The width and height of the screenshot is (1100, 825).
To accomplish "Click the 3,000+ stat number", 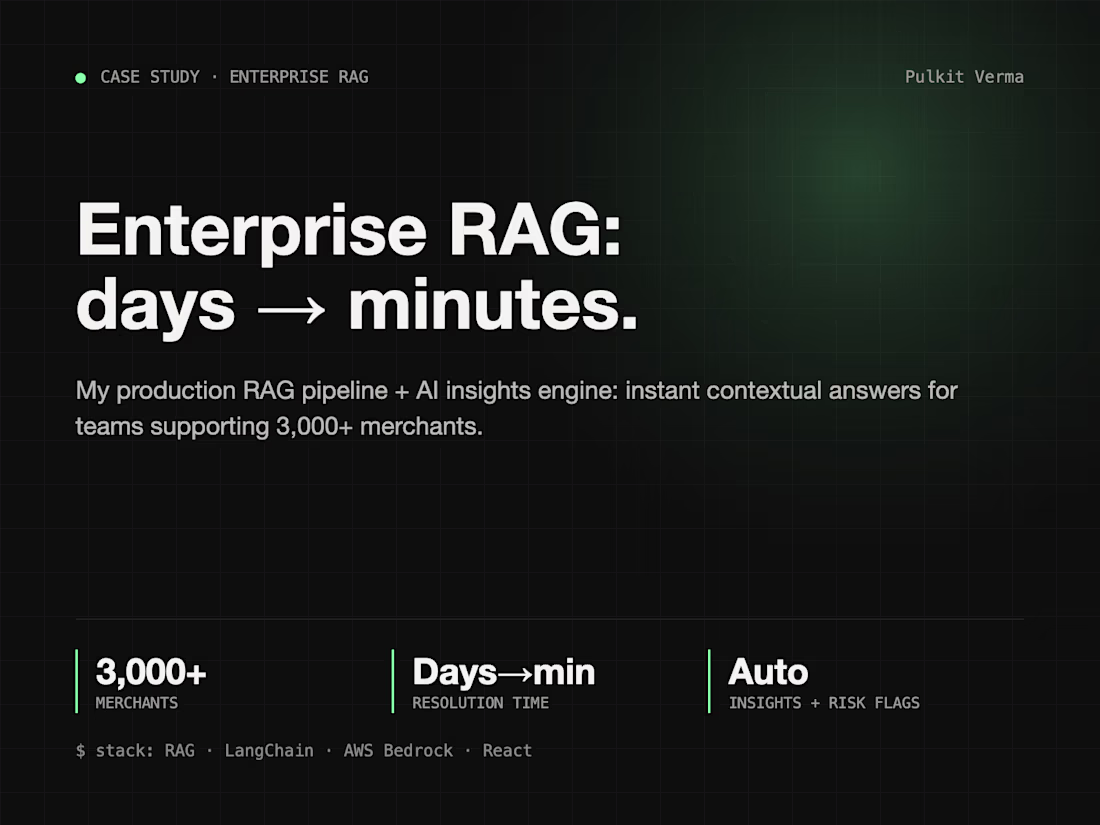I will 151,671.
